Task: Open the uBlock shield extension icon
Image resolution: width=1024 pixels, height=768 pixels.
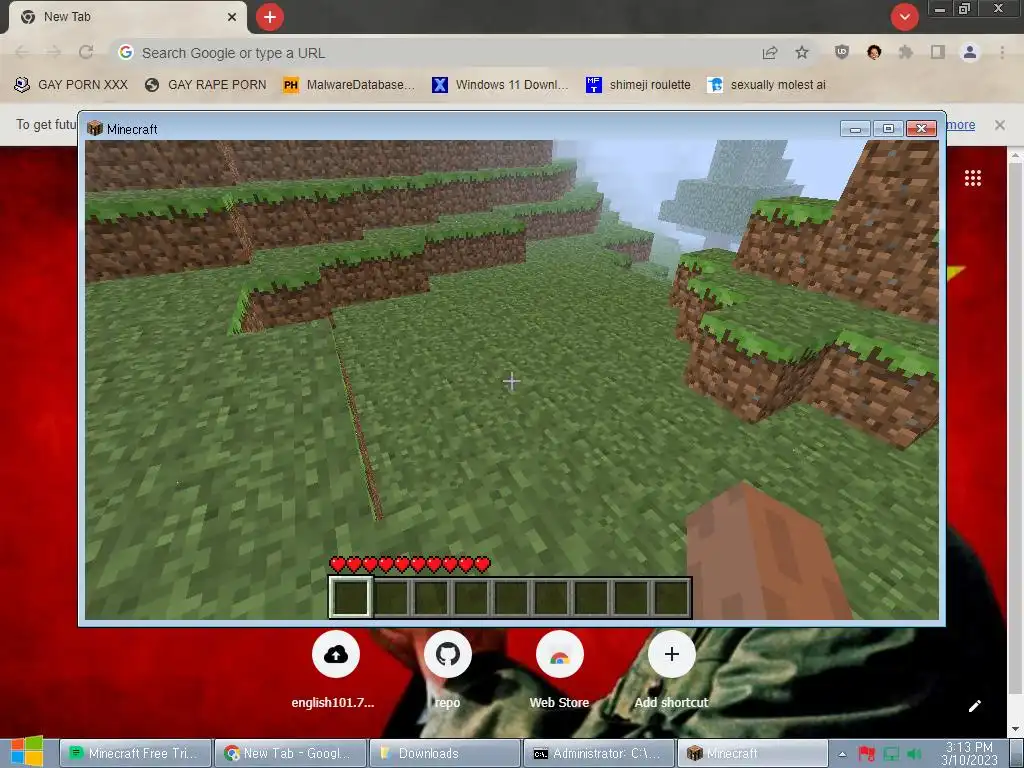Action: pyautogui.click(x=842, y=52)
